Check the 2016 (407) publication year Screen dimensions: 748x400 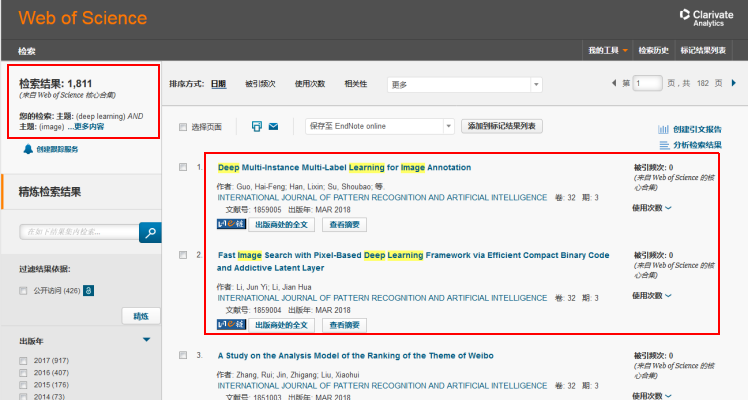point(23,373)
